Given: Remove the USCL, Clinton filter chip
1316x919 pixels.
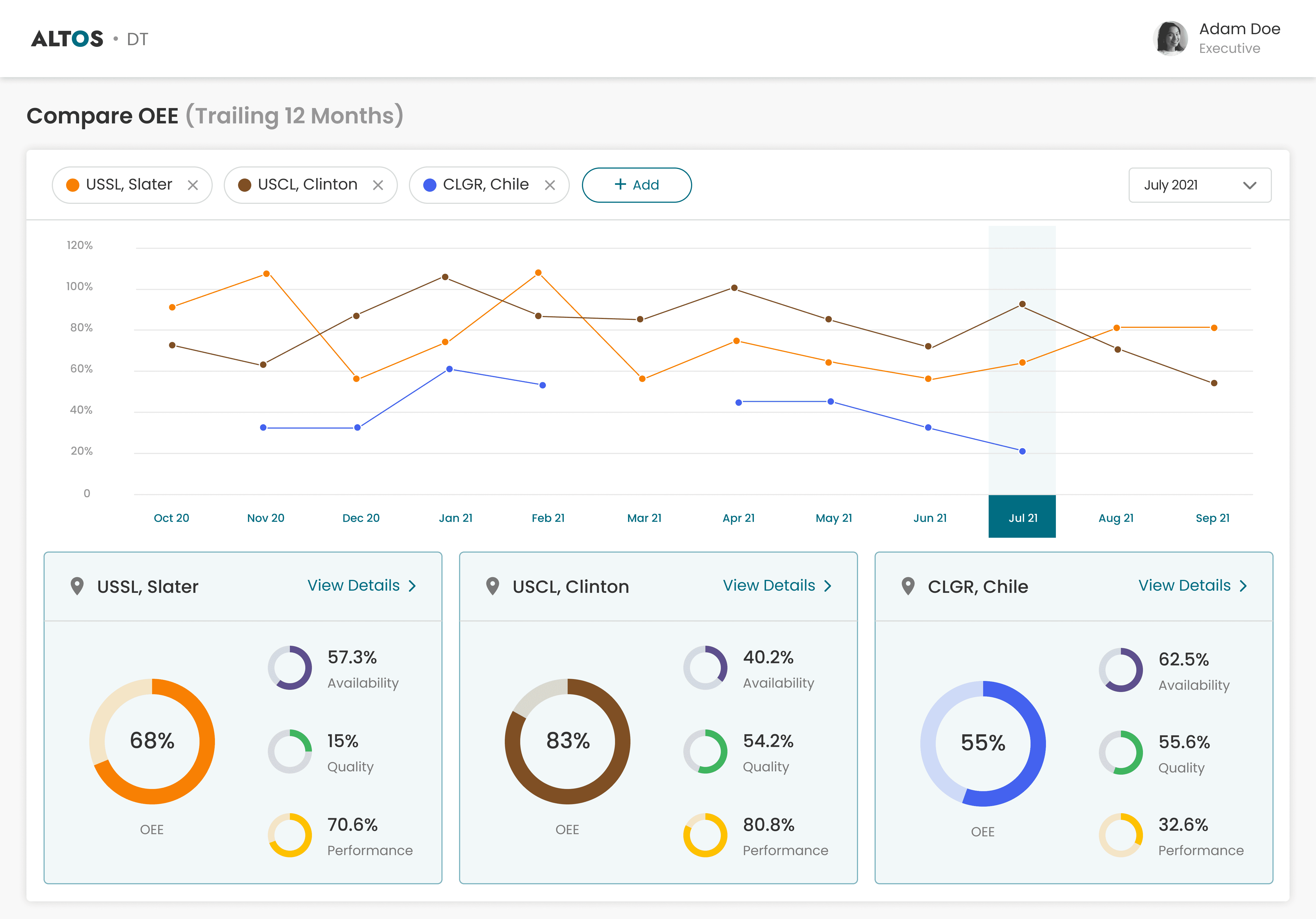Looking at the screenshot, I should click(x=378, y=185).
